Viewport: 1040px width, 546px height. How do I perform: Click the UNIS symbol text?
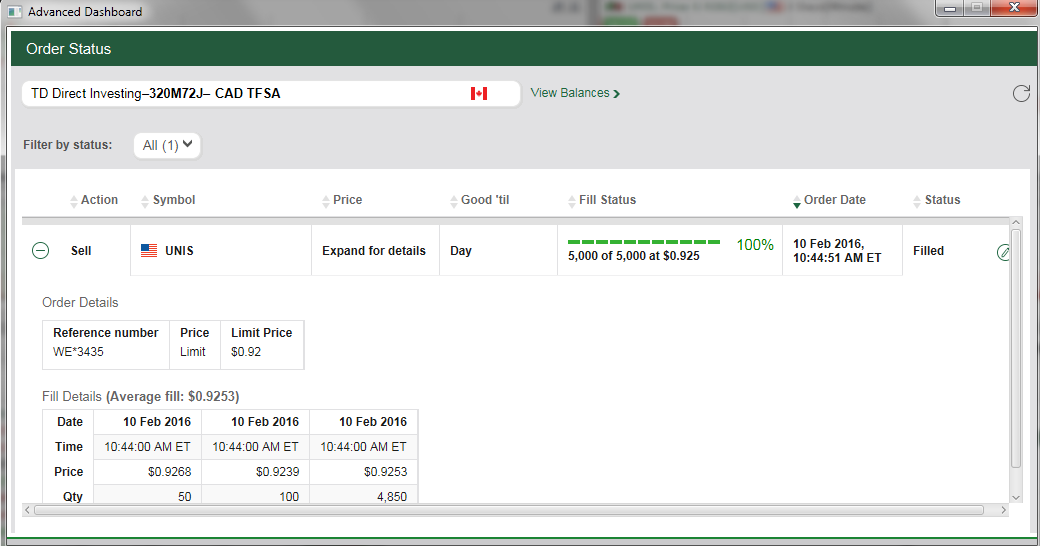pos(179,251)
